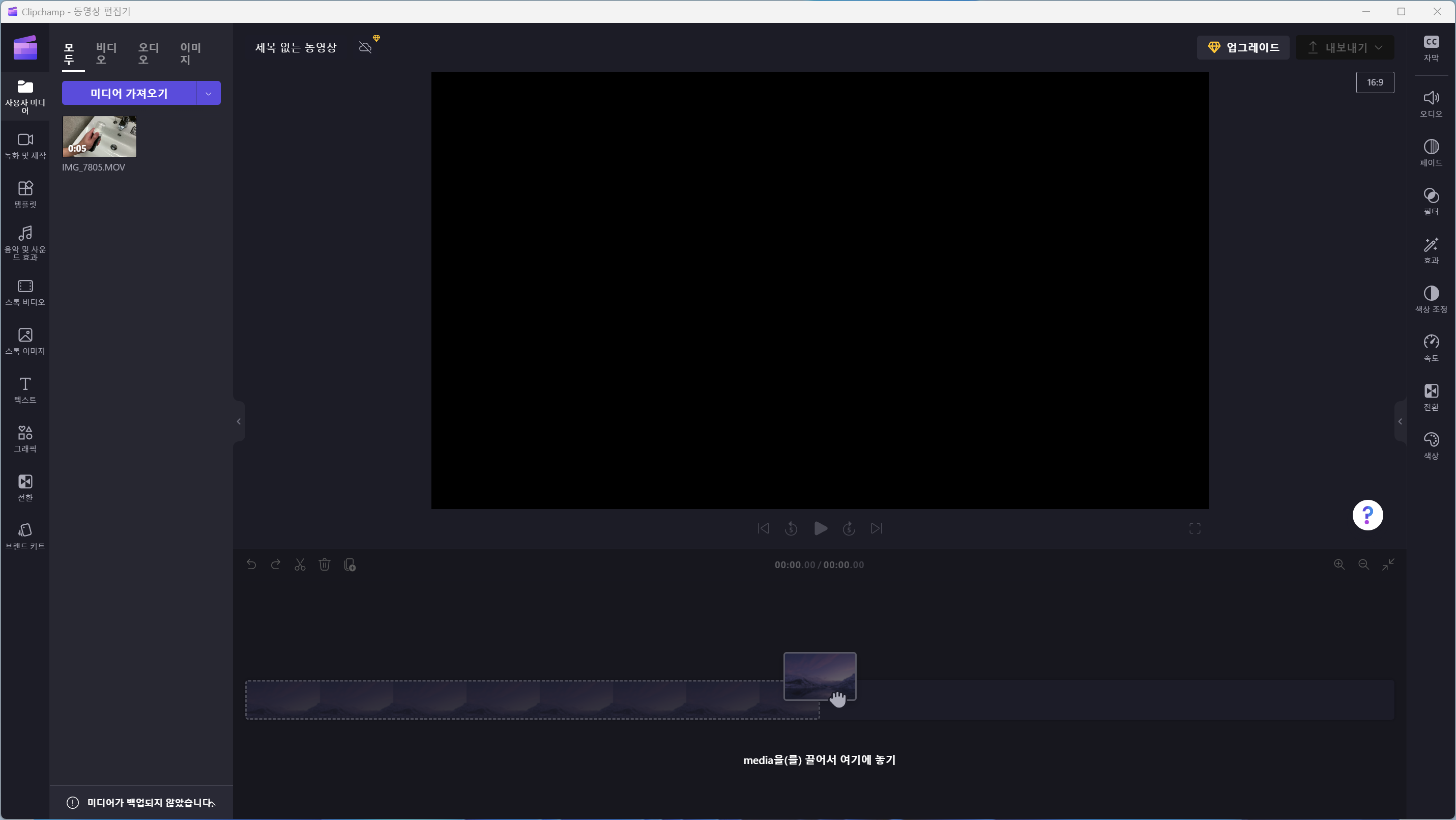This screenshot has height=820, width=1456.
Task: Toggle fullscreen preview mode
Action: pyautogui.click(x=1195, y=528)
